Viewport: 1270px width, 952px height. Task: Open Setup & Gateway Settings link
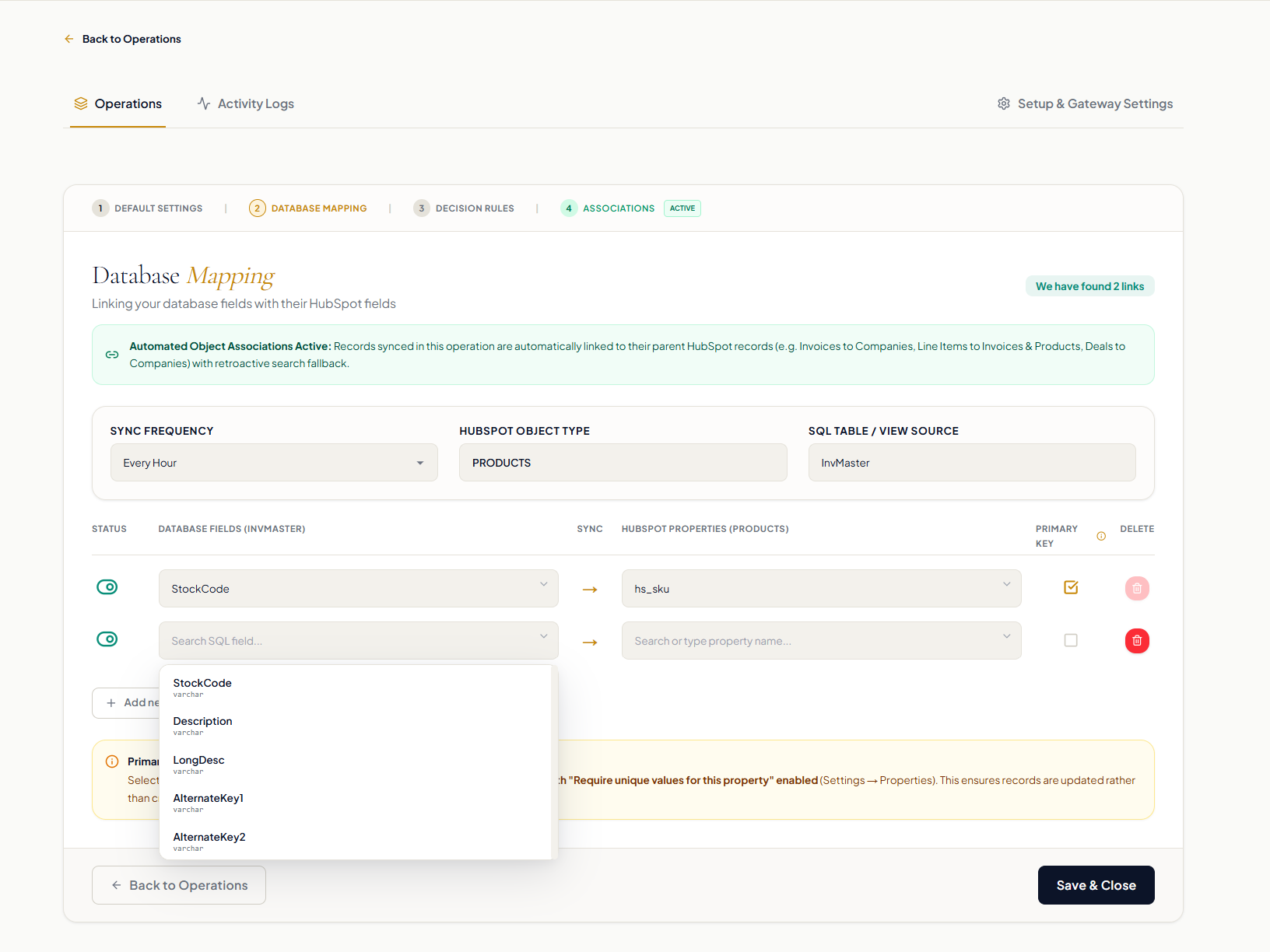click(1086, 103)
